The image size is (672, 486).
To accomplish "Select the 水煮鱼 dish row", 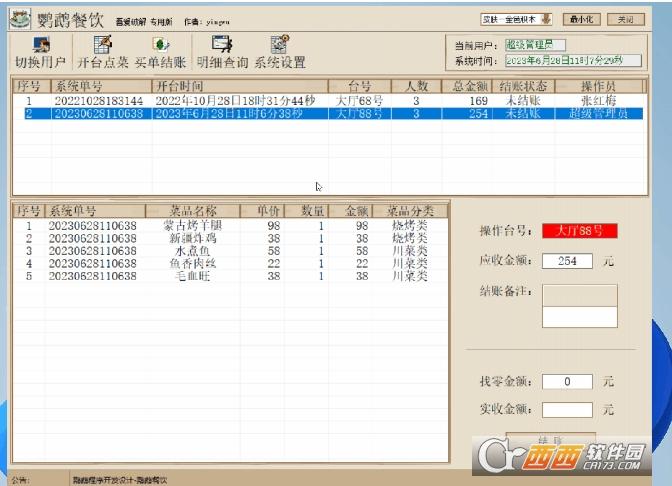I will point(194,251).
